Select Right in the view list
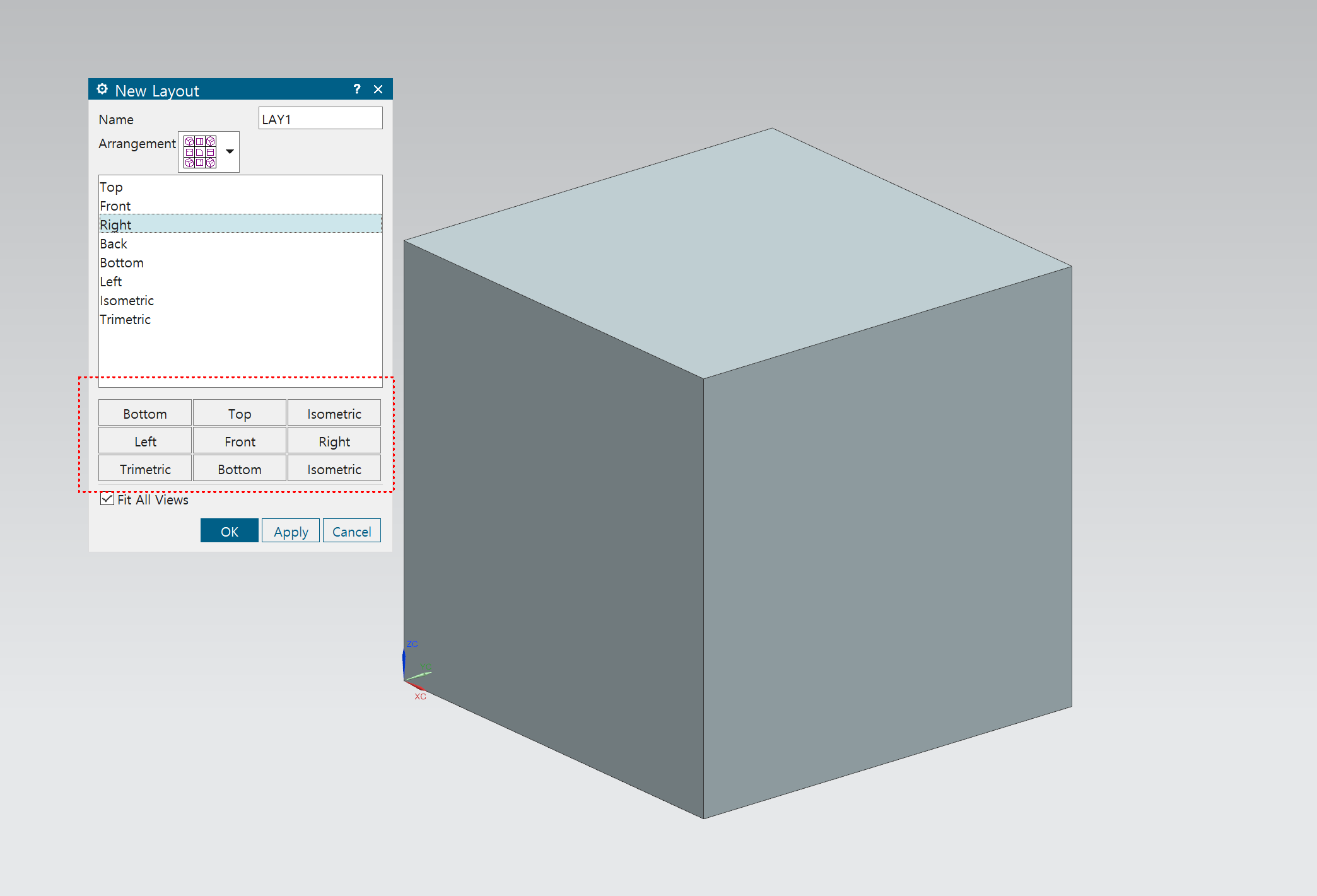 240,224
